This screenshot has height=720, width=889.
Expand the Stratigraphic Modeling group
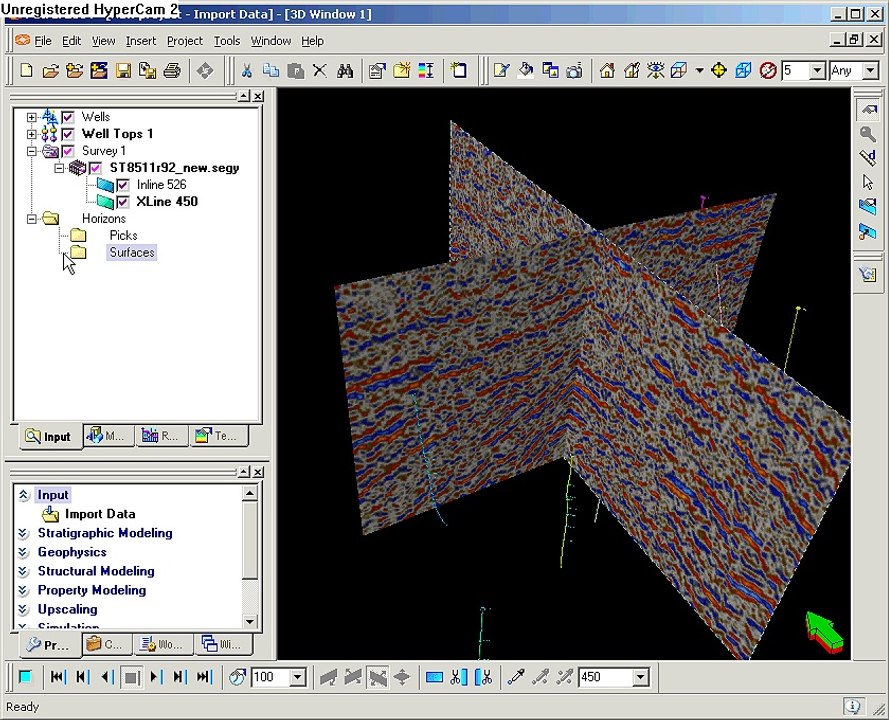pyautogui.click(x=23, y=533)
